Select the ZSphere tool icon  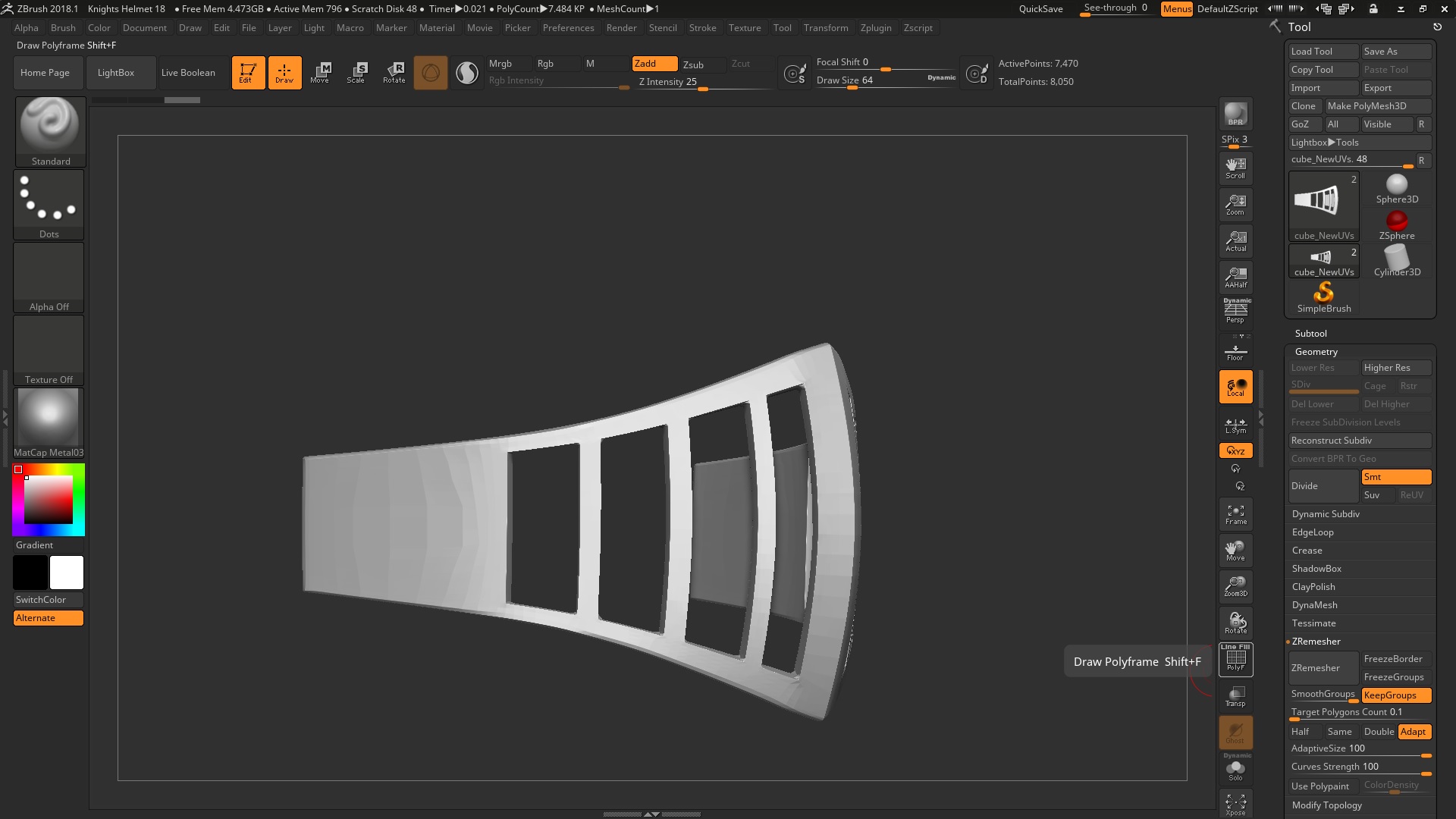pyautogui.click(x=1397, y=225)
